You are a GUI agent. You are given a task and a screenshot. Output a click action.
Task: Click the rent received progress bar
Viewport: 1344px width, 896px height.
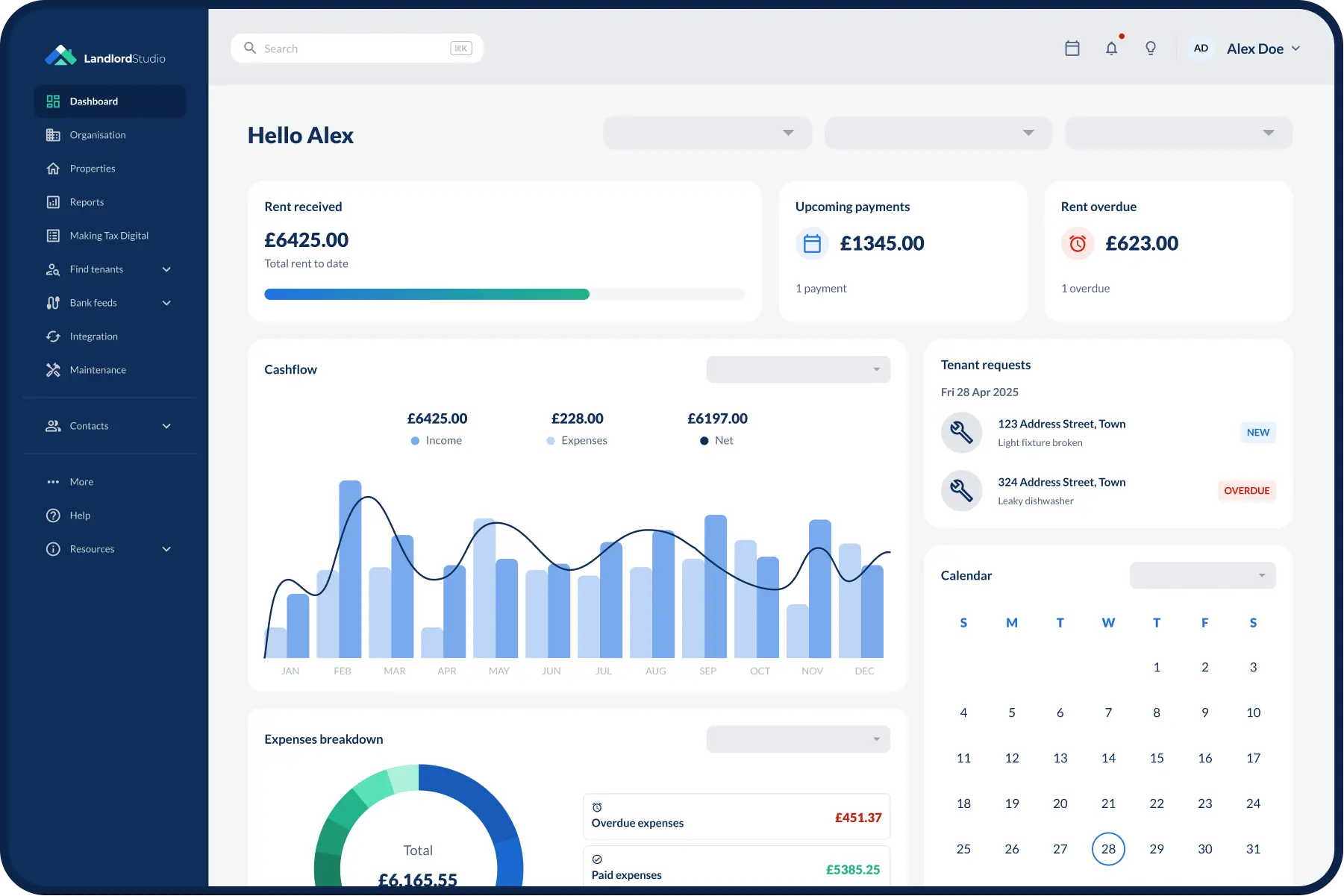[x=504, y=294]
